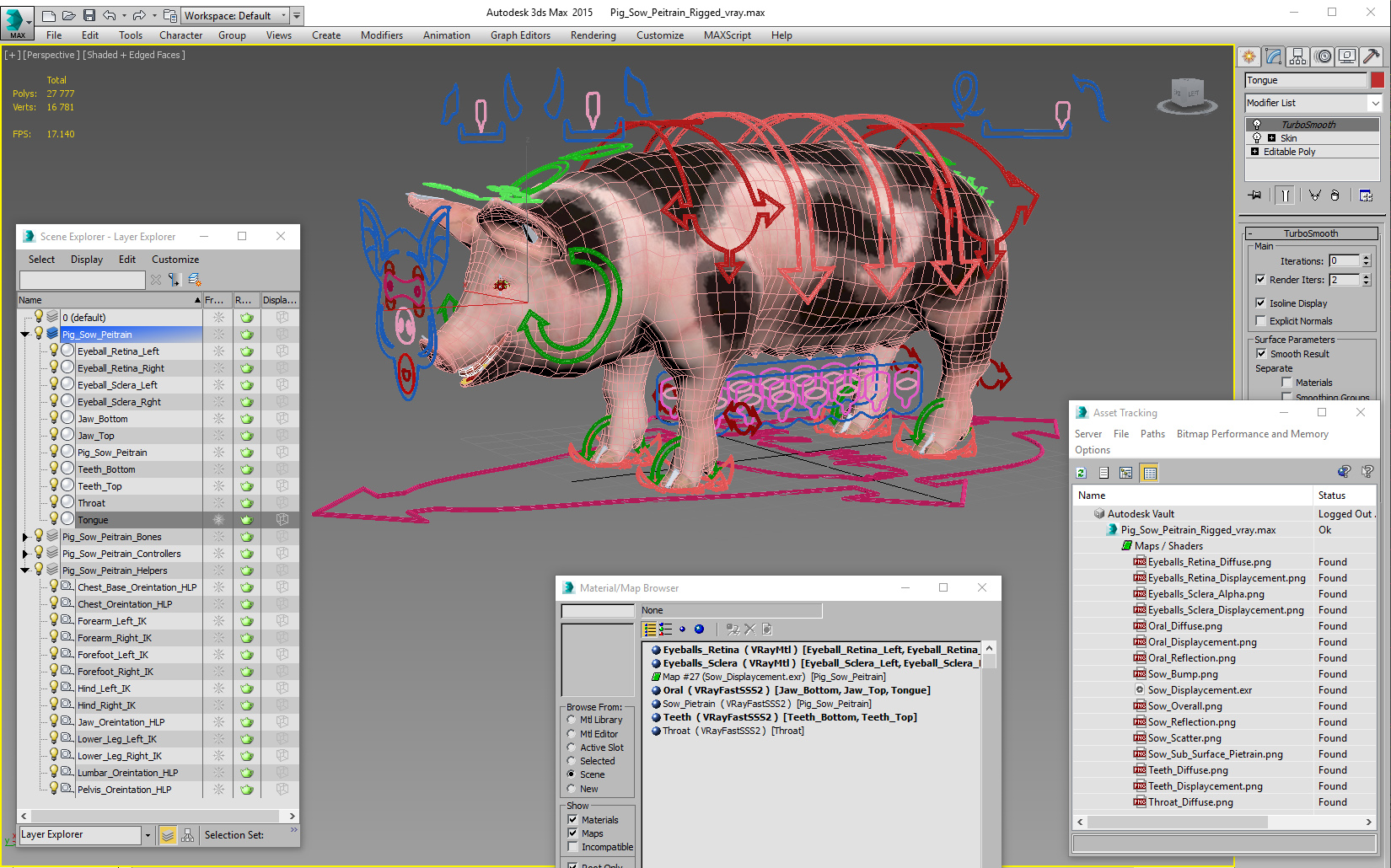The width and height of the screenshot is (1391, 868).
Task: Open Workspace Default dropdown
Action: click(x=236, y=15)
